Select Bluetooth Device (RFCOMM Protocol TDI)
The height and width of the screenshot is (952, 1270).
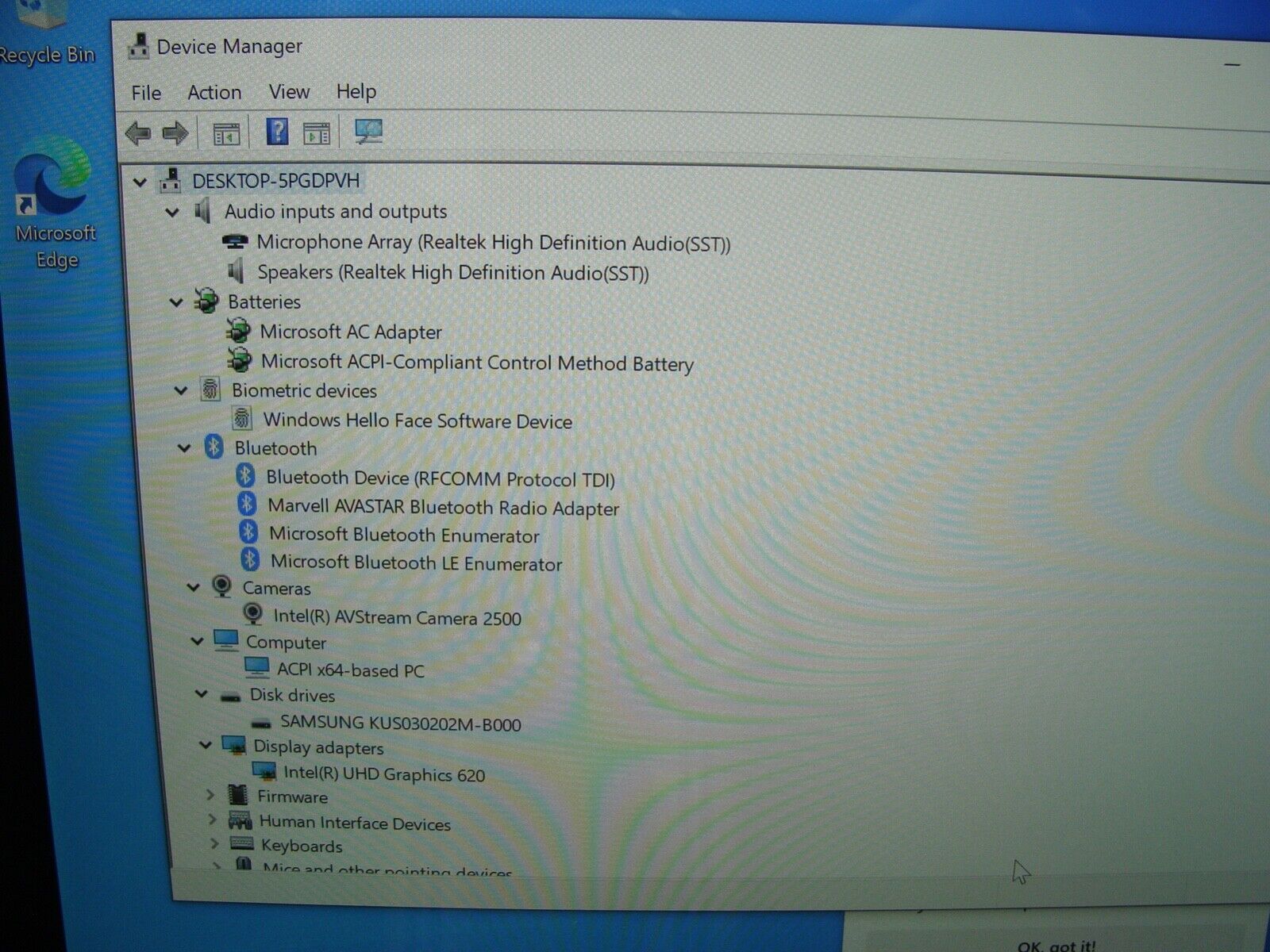tap(441, 478)
